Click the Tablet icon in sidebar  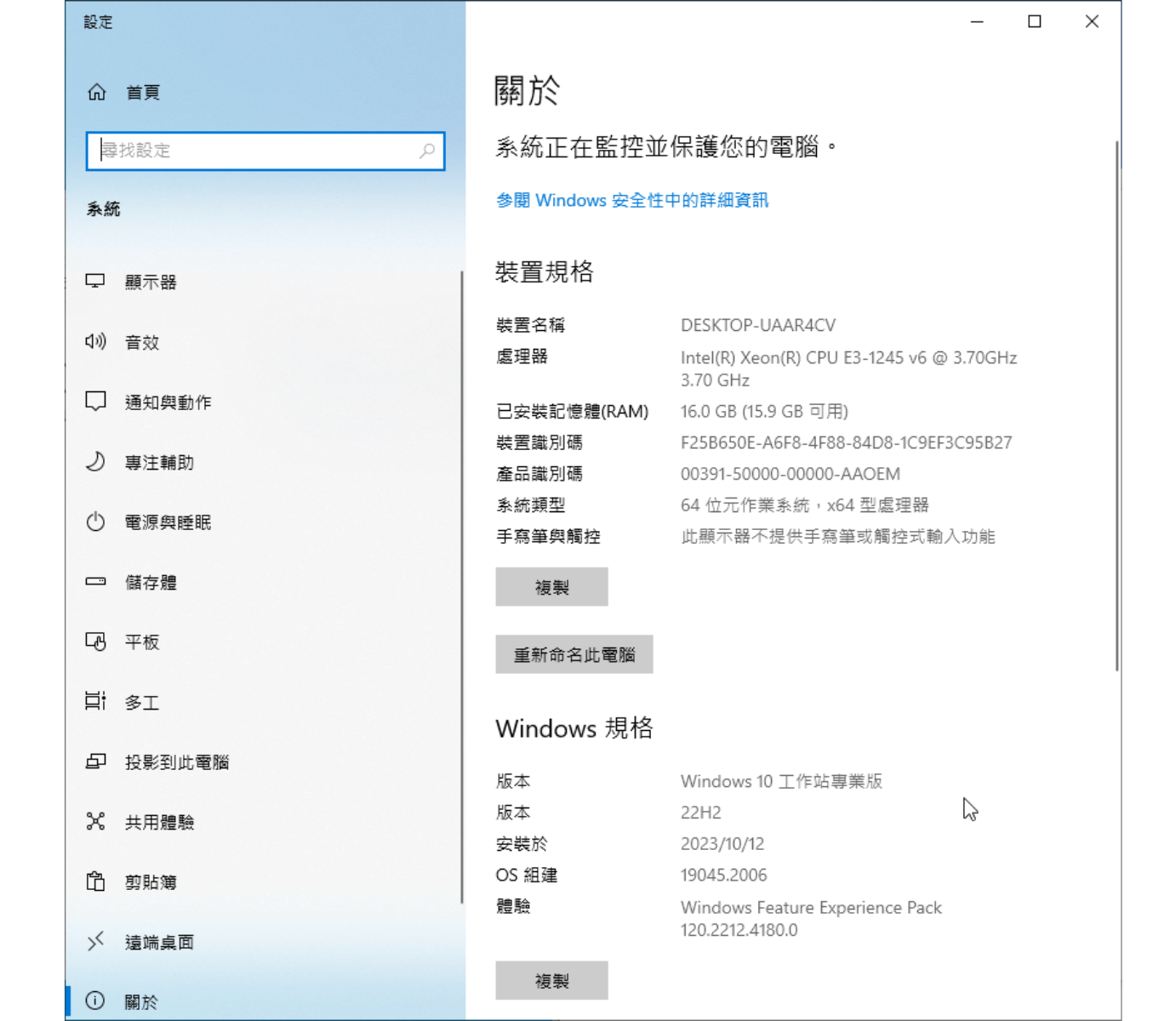click(x=95, y=642)
